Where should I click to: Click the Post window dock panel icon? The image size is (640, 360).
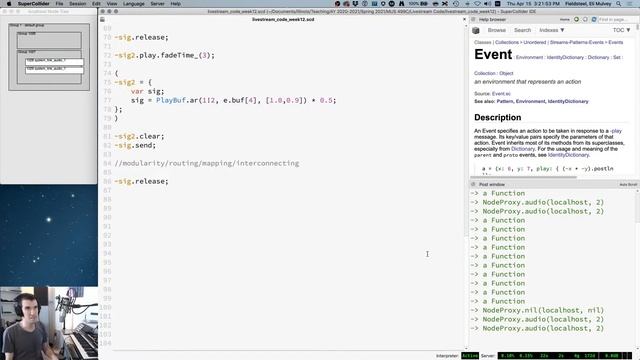[x=473, y=184]
